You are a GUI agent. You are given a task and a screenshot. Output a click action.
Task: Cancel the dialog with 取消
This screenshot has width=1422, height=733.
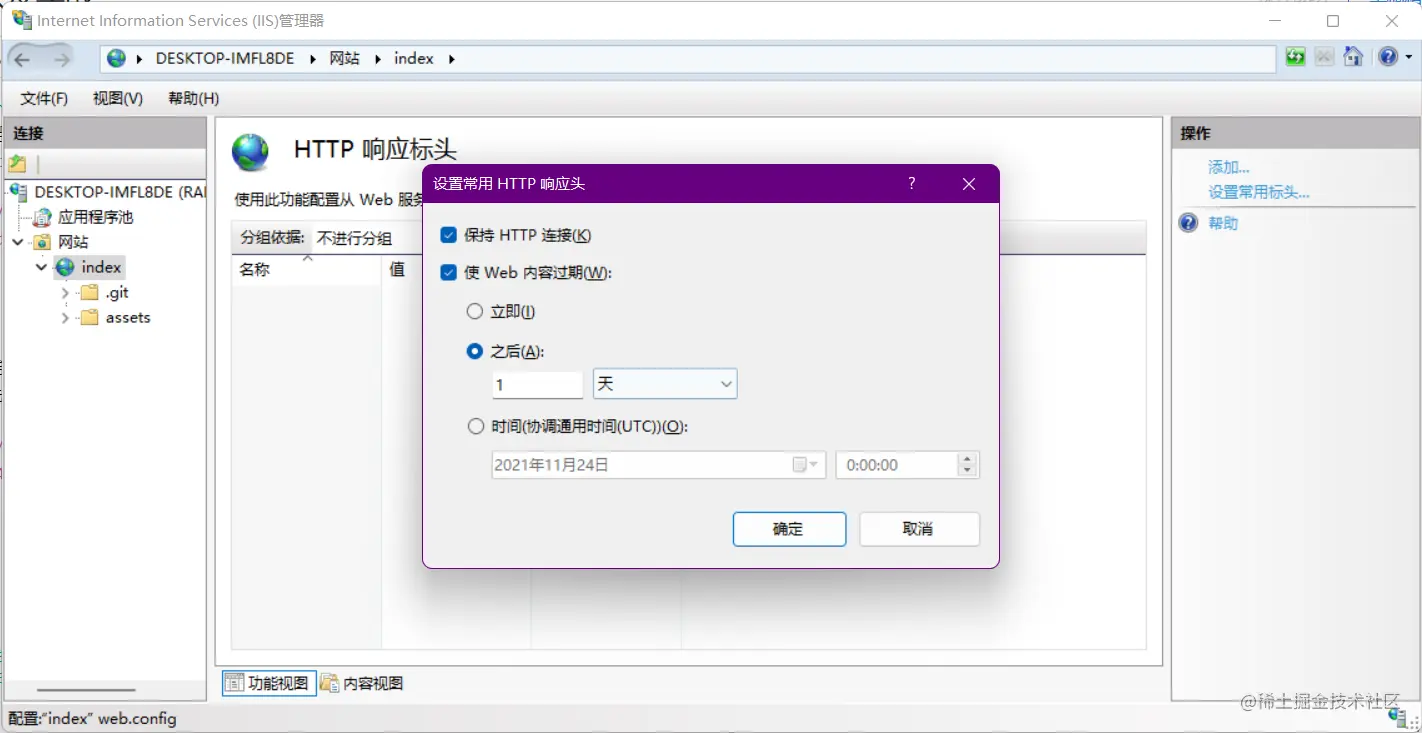pos(919,529)
